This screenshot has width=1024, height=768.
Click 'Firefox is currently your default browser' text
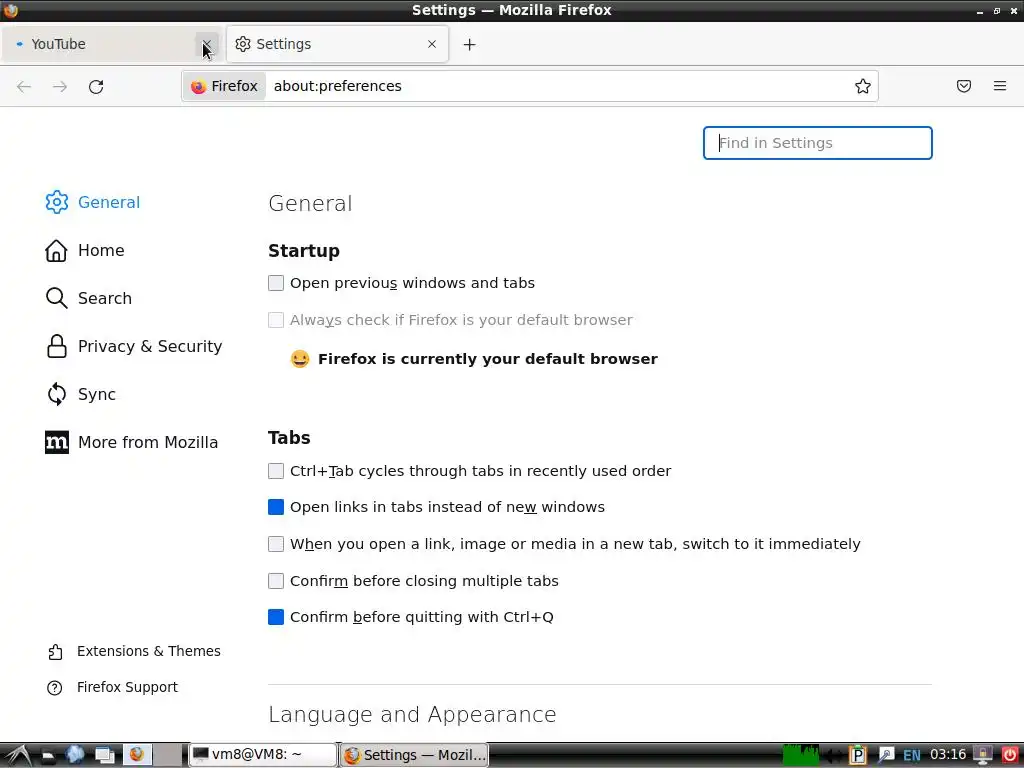(487, 359)
